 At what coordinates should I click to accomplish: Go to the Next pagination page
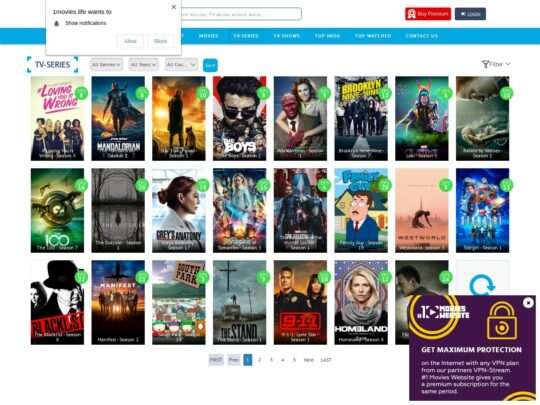[309, 360]
